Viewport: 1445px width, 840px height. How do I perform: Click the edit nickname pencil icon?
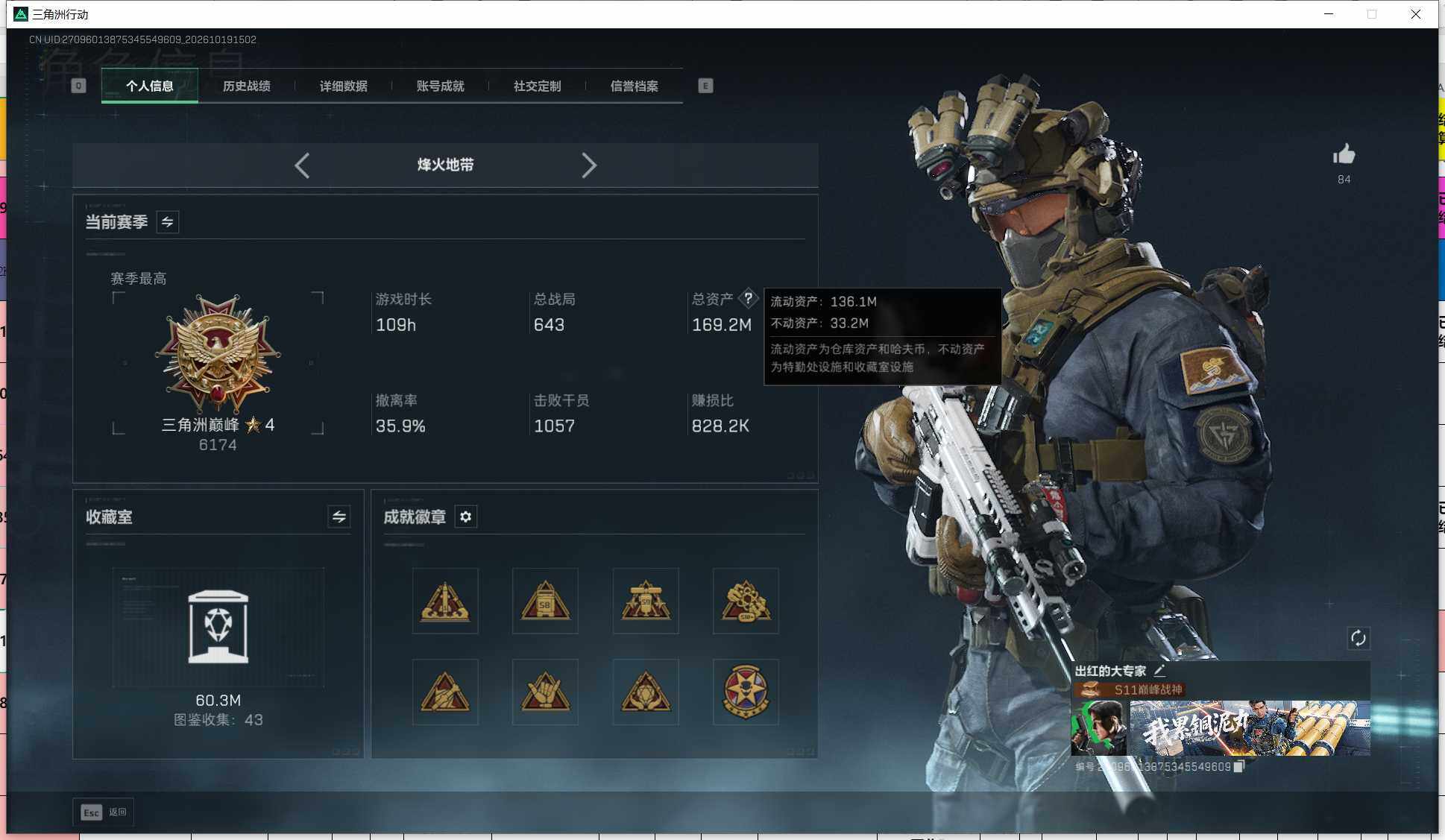[x=1159, y=670]
